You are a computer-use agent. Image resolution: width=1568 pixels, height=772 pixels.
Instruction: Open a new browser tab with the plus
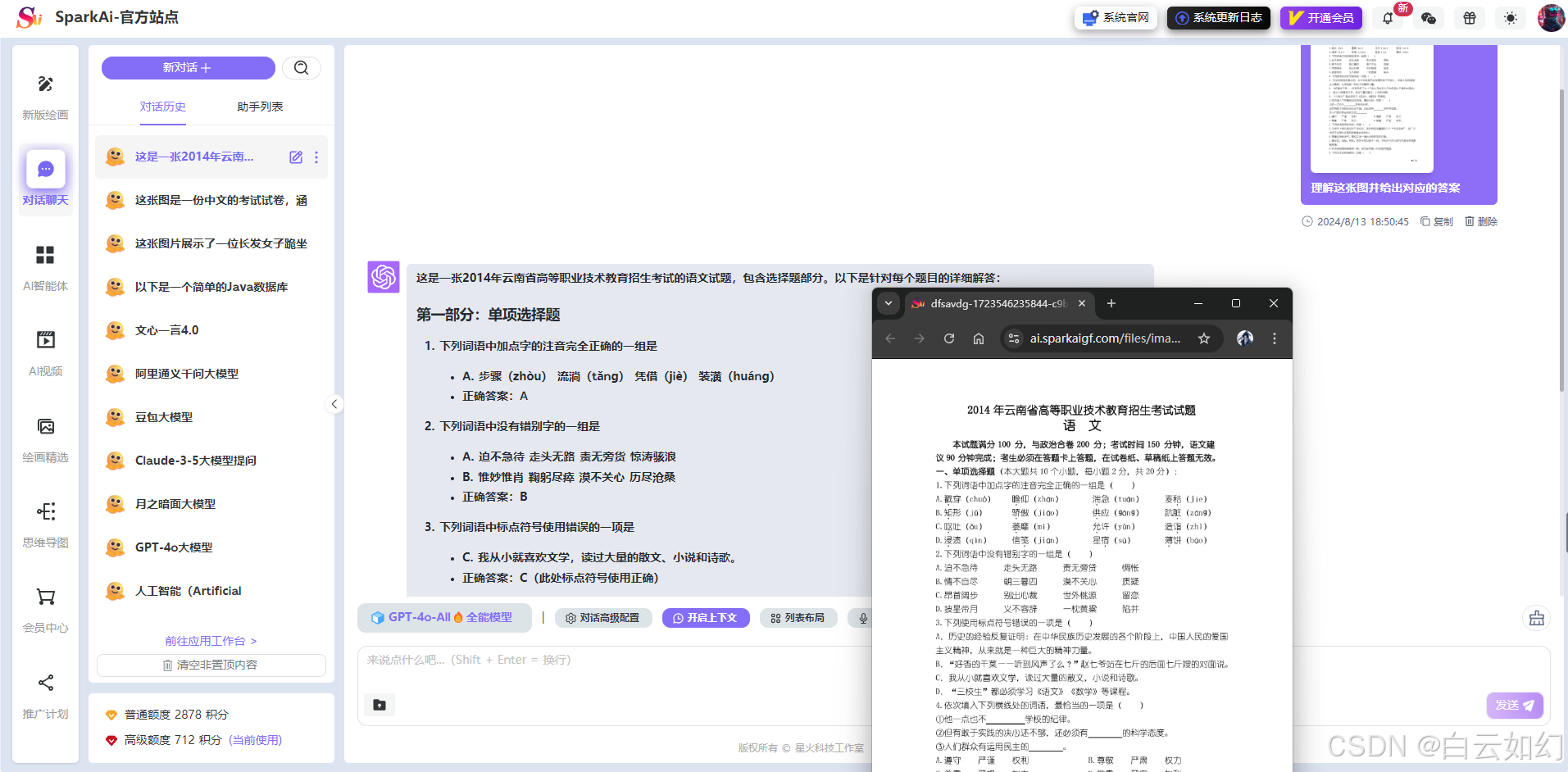click(1111, 303)
